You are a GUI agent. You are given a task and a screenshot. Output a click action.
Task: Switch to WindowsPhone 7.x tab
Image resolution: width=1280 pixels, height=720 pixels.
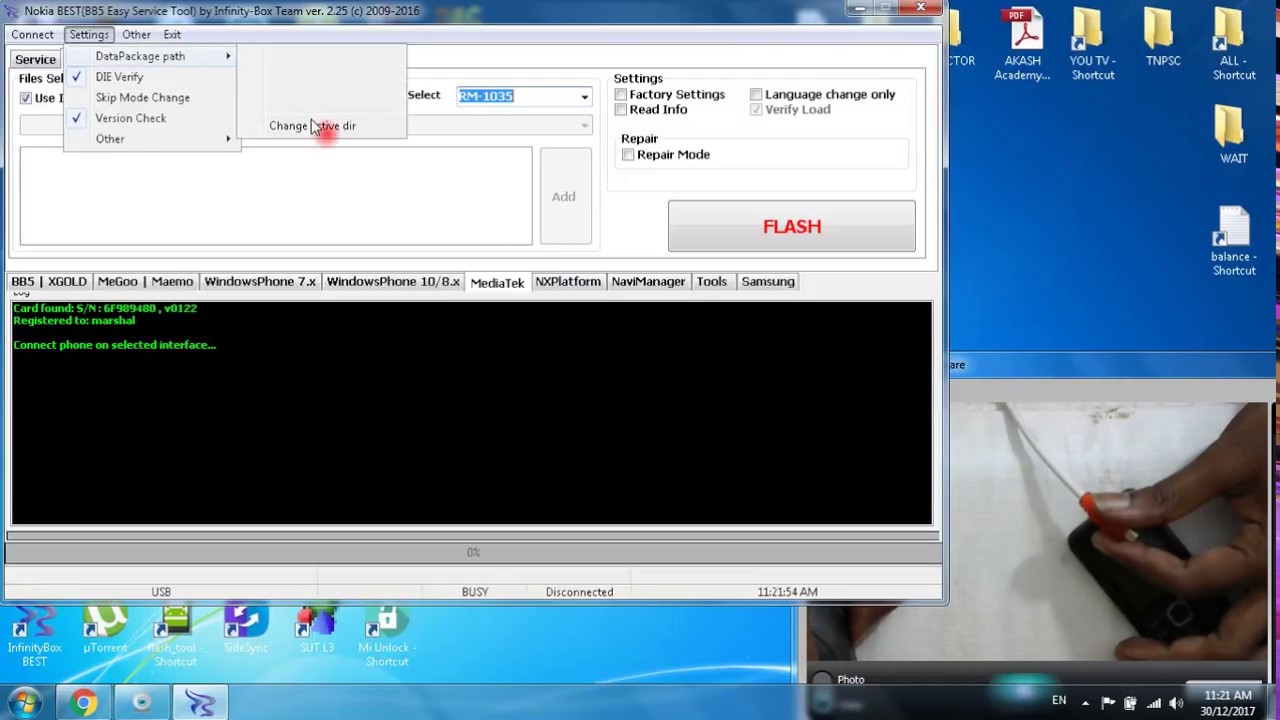tap(260, 282)
